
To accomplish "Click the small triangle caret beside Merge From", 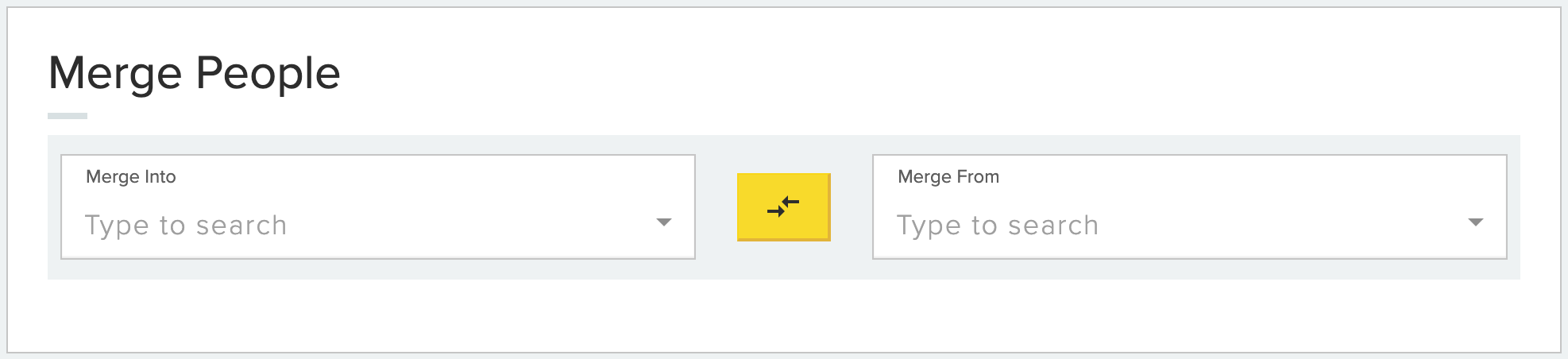I will coord(1476,222).
